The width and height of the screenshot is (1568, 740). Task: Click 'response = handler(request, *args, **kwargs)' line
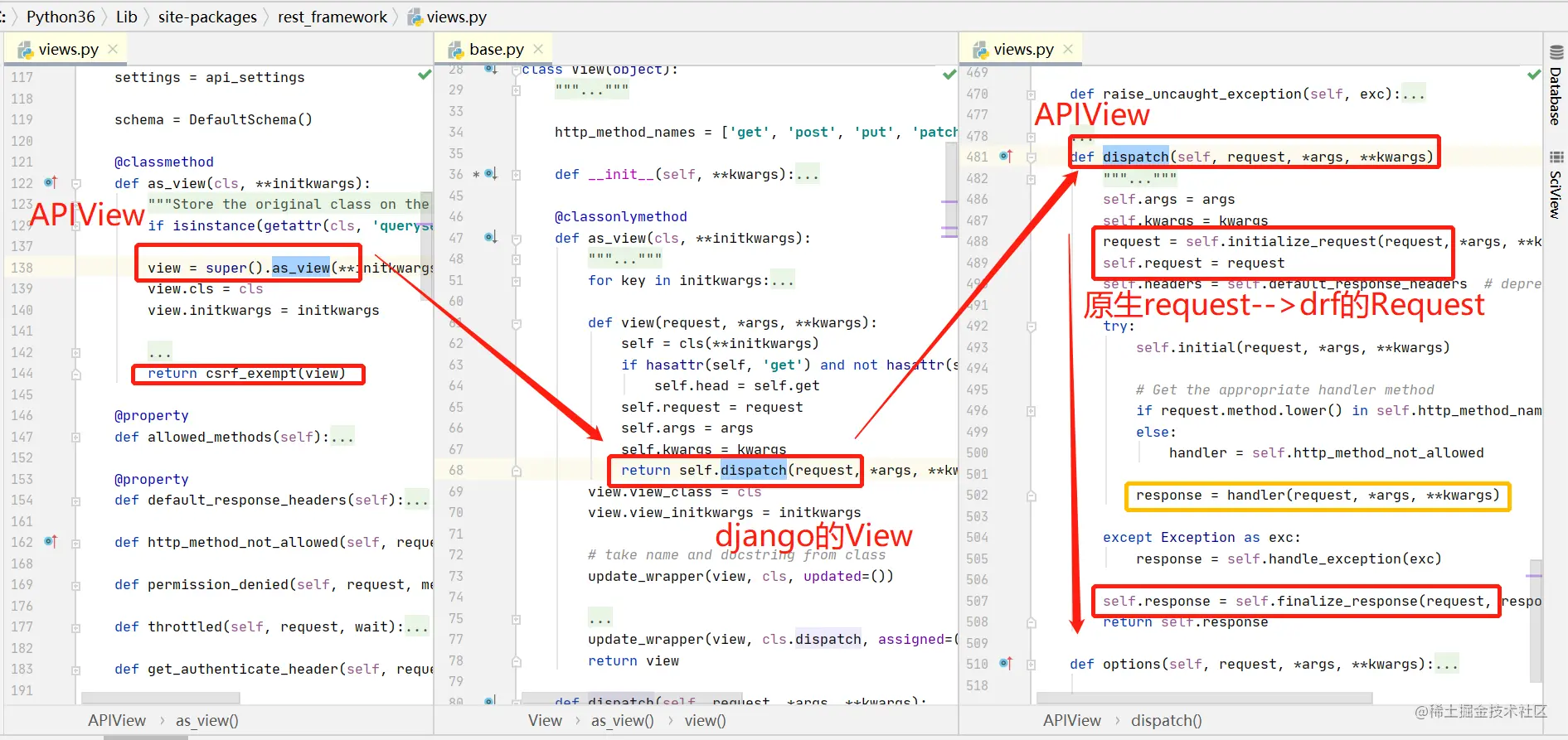pyautogui.click(x=1318, y=495)
